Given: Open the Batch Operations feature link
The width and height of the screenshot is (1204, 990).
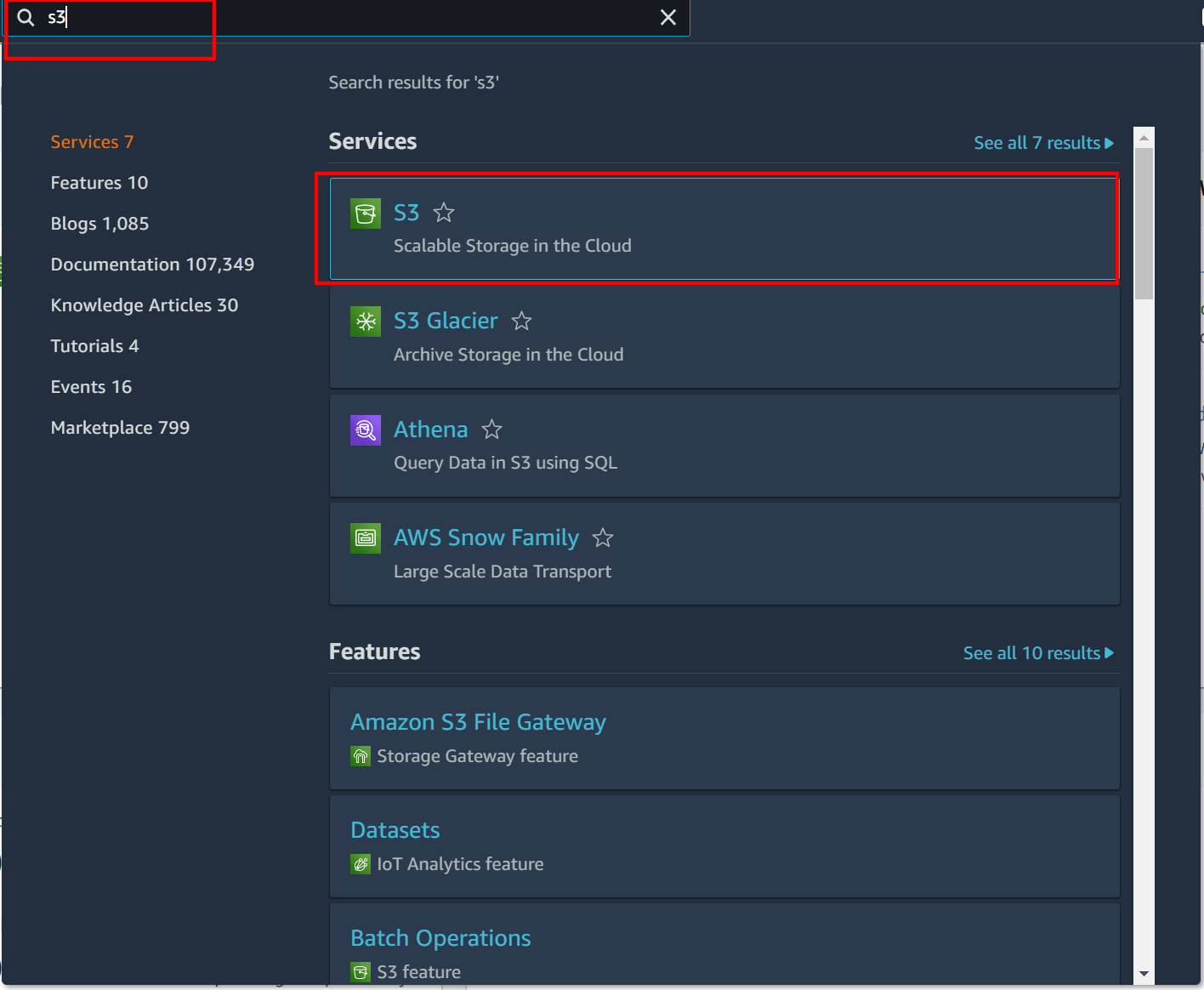Looking at the screenshot, I should [440, 938].
